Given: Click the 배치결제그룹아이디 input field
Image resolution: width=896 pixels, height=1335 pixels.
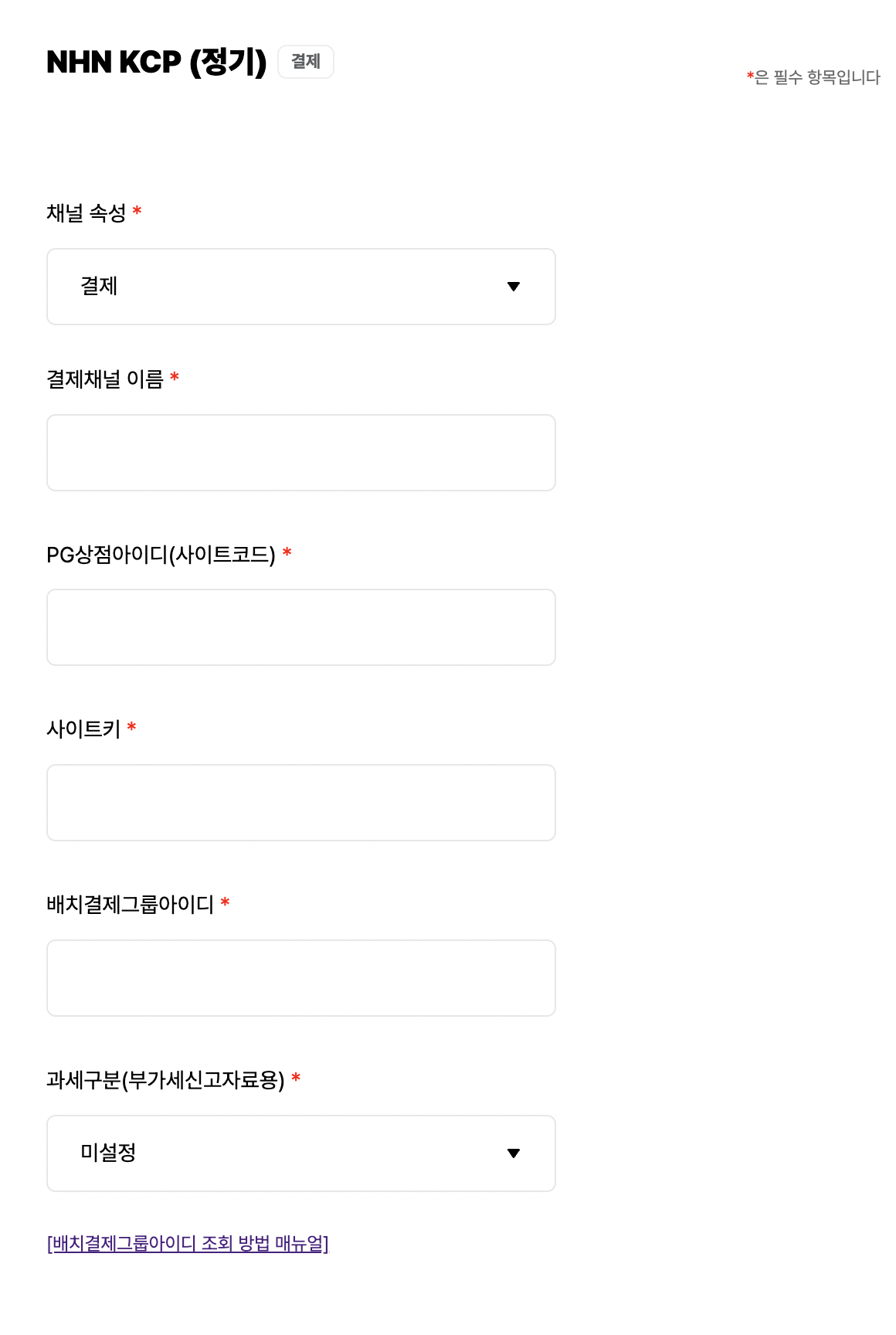Looking at the screenshot, I should click(x=301, y=978).
